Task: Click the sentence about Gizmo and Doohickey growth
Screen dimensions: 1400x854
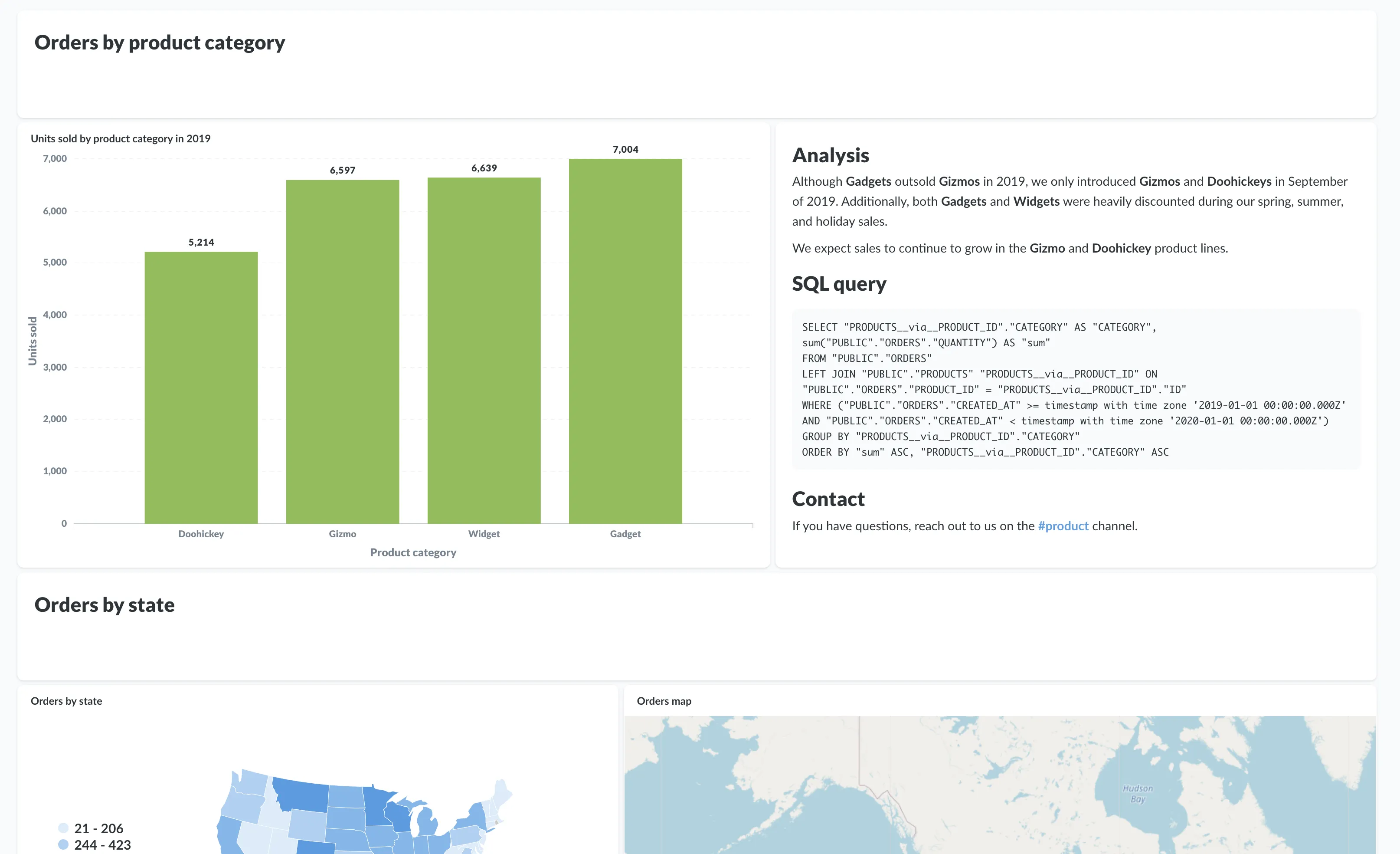Action: click(x=1010, y=249)
